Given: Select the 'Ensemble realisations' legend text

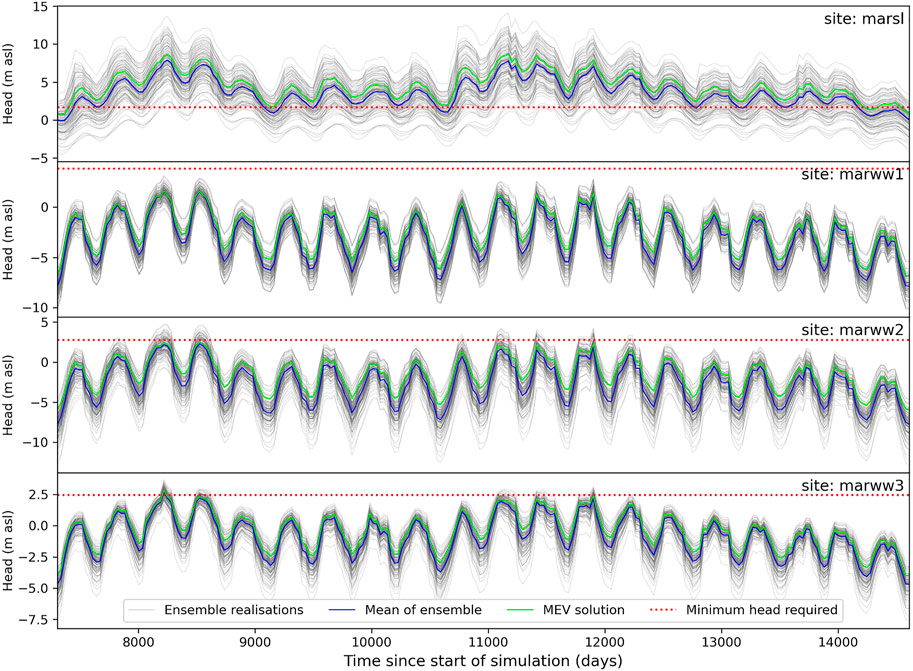Looking at the screenshot, I should pos(234,610).
